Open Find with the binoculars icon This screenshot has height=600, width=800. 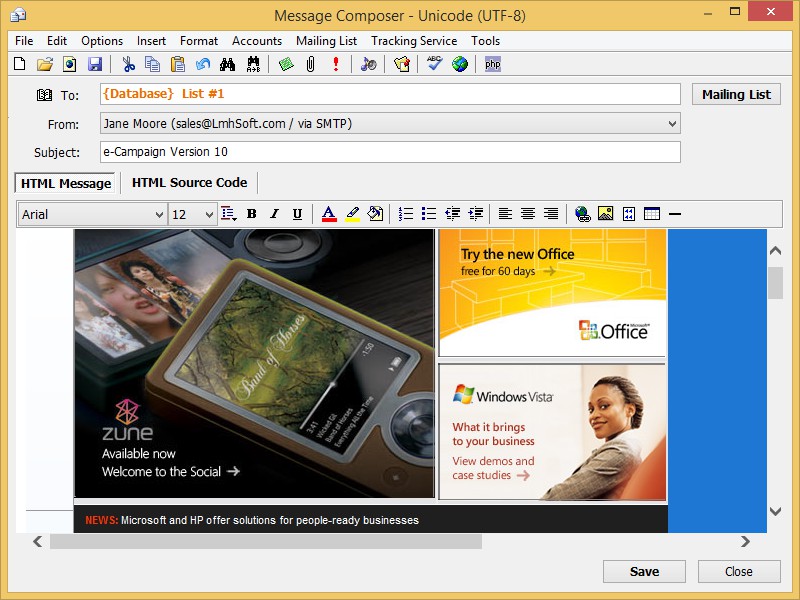coord(228,64)
